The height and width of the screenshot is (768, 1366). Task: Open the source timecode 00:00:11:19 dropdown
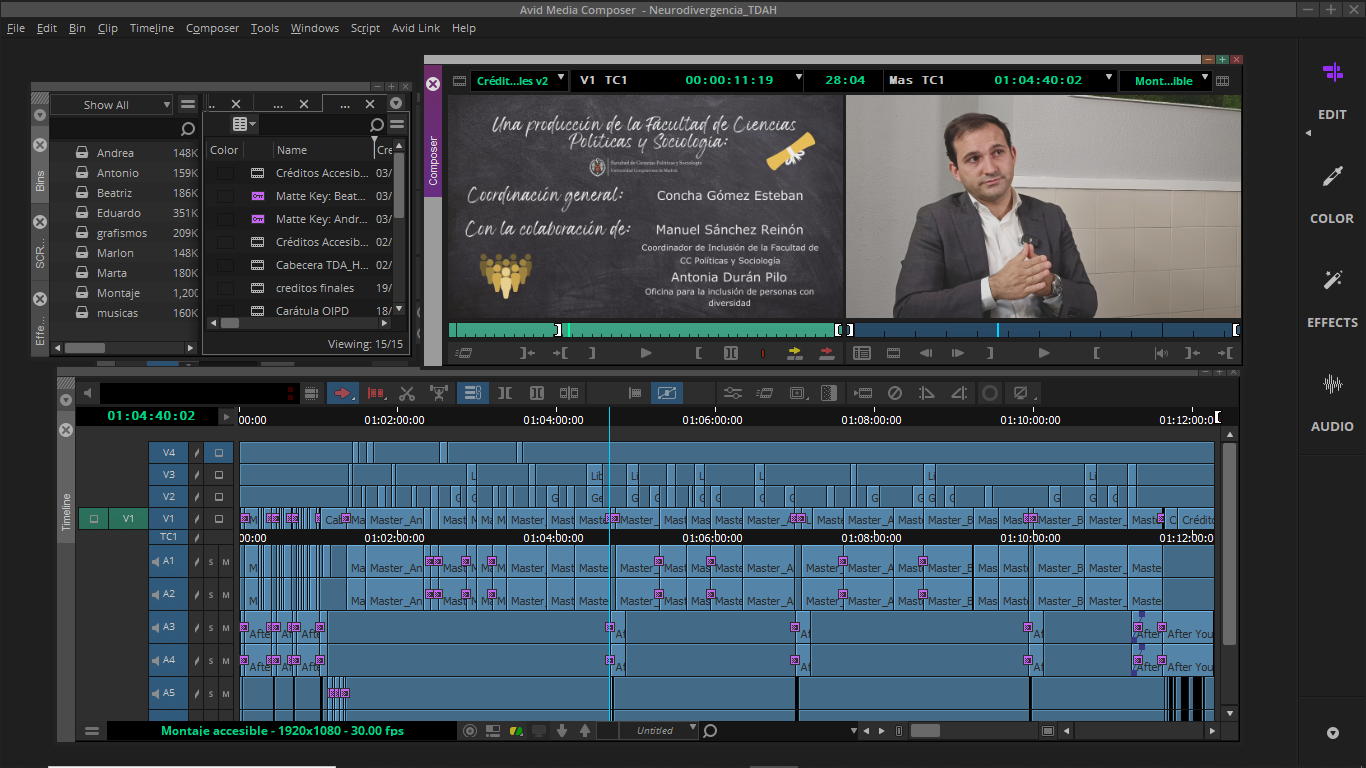point(799,79)
